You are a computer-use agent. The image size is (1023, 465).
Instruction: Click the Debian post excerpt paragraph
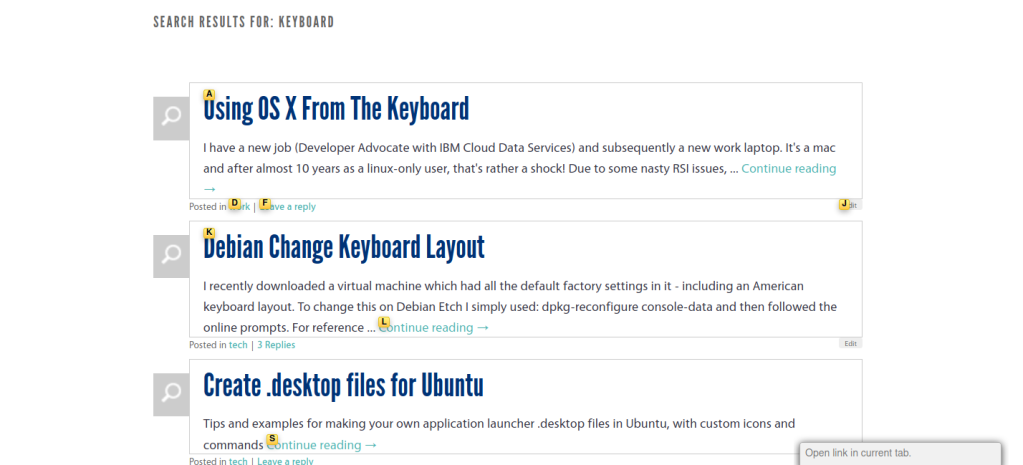[x=520, y=307]
